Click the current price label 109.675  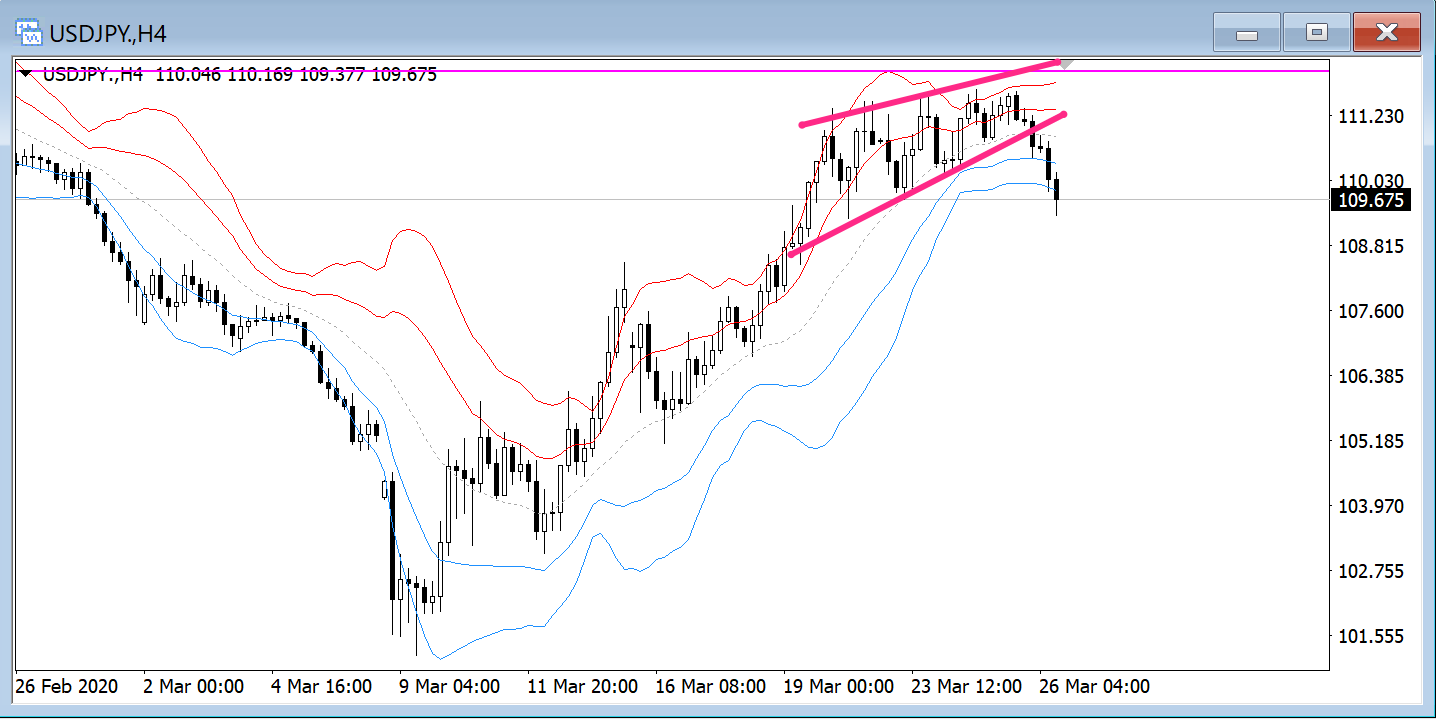(x=1370, y=200)
